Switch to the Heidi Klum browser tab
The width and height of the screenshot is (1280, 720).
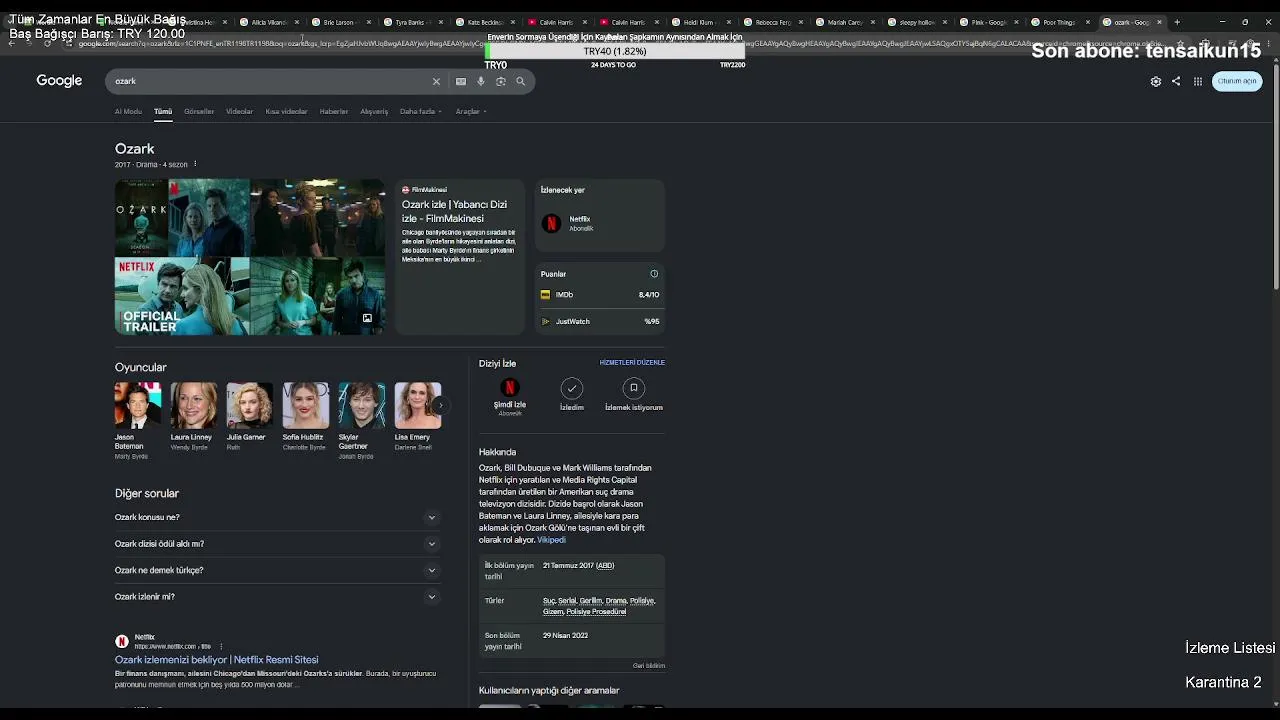700,22
